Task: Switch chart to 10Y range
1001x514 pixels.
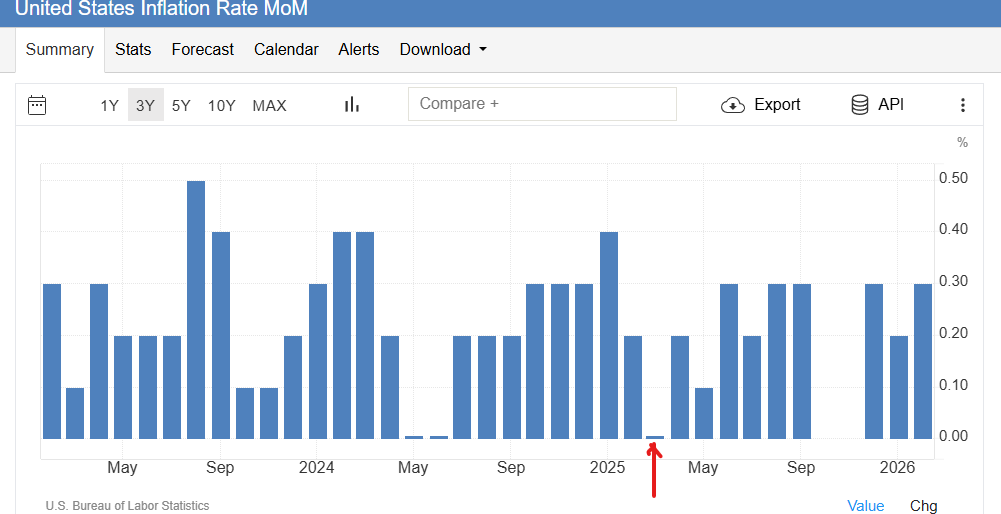Action: point(221,105)
